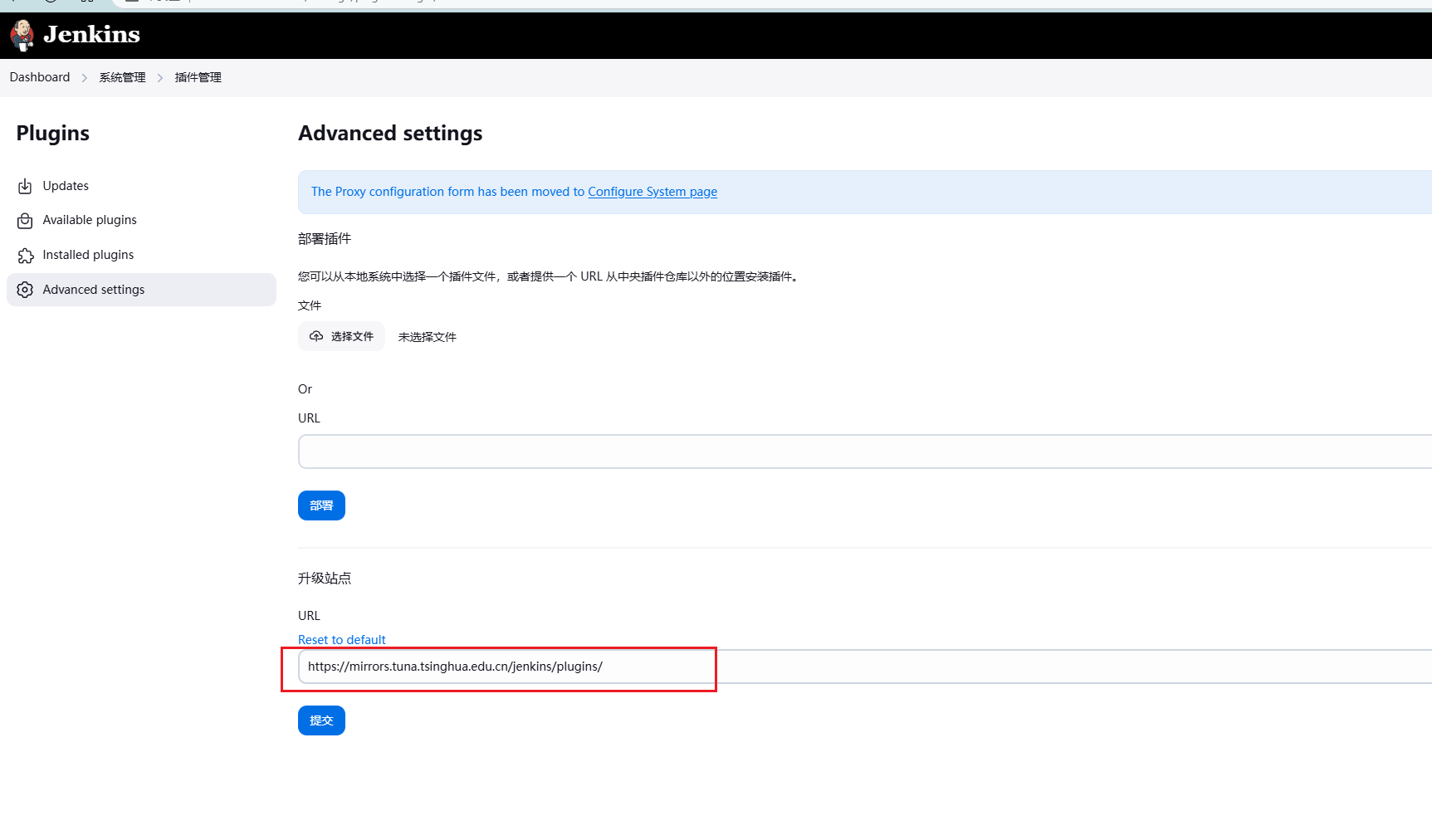The image size is (1432, 840).
Task: Click the 部署 button
Action: pos(321,505)
